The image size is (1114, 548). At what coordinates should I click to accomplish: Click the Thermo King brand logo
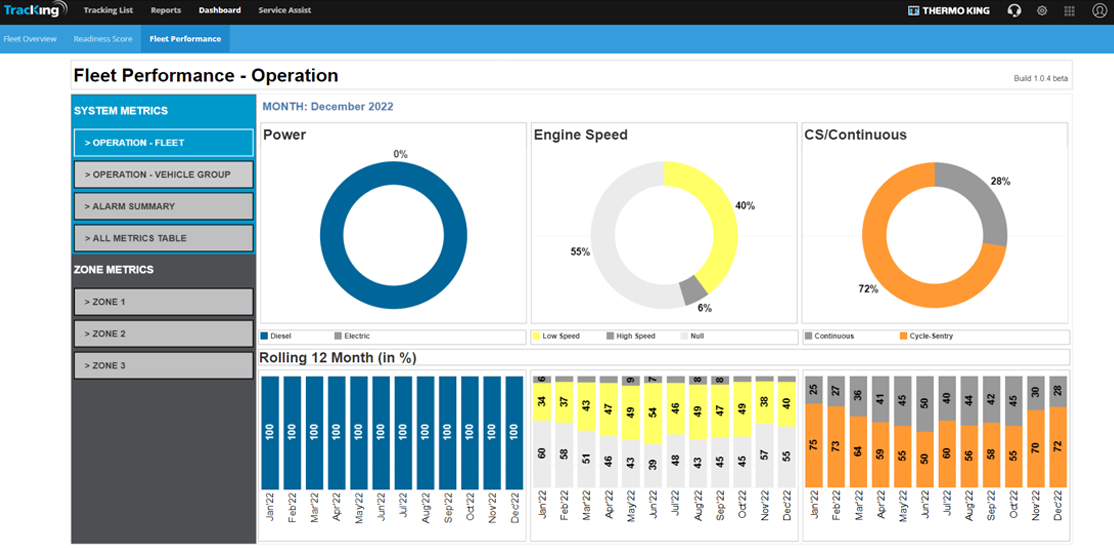click(x=949, y=11)
